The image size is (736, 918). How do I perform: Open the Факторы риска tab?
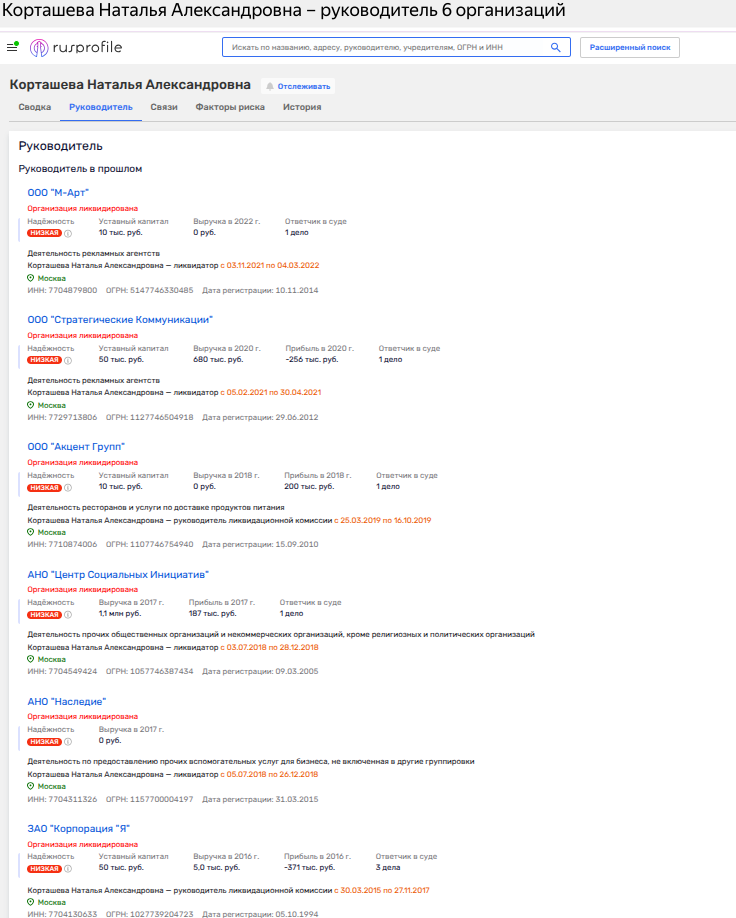pyautogui.click(x=230, y=107)
